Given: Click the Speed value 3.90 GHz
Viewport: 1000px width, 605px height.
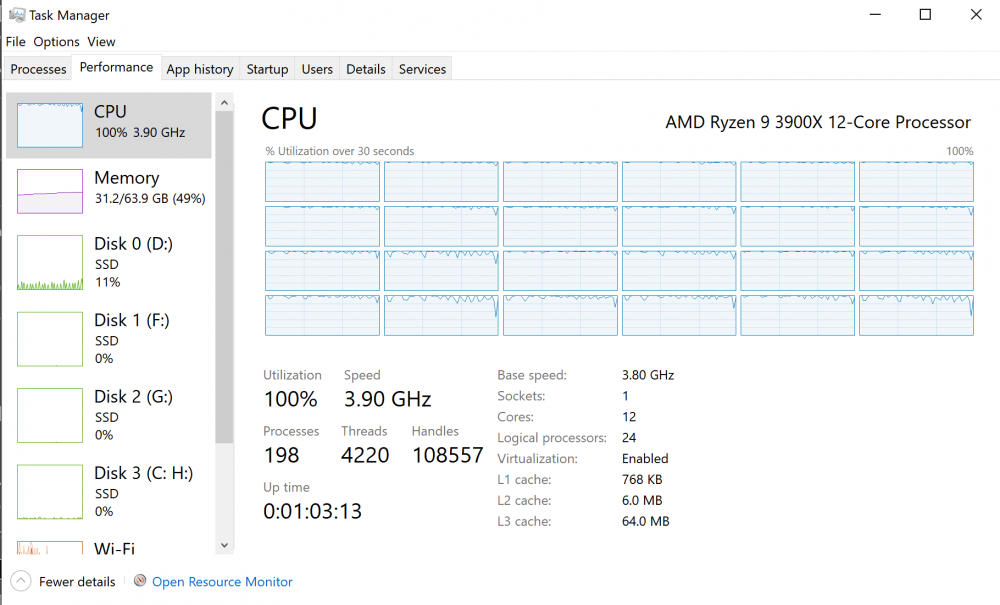Looking at the screenshot, I should (388, 399).
